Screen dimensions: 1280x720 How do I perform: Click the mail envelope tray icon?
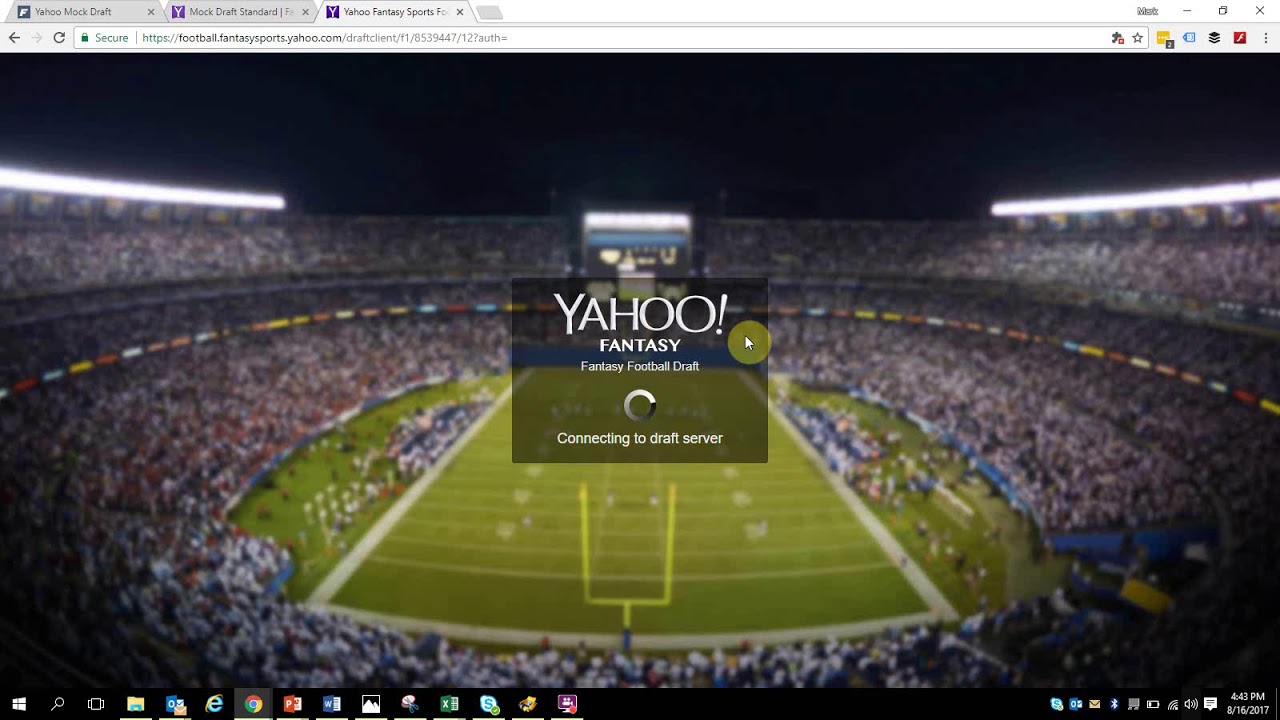[1095, 704]
